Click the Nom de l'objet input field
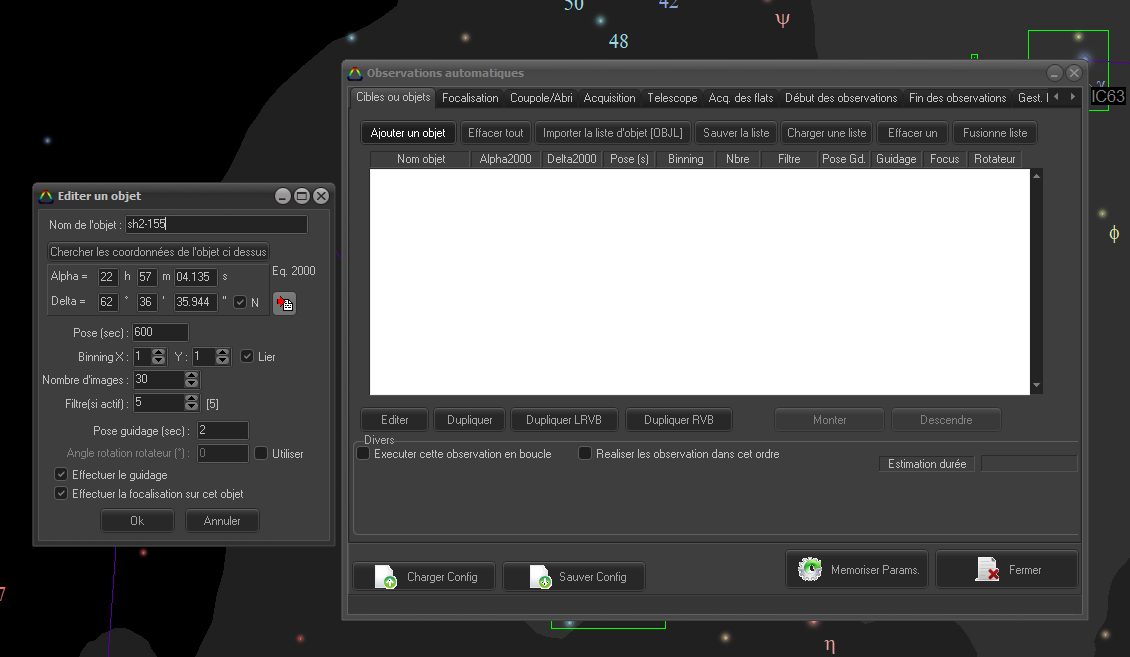This screenshot has width=1130, height=657. (216, 224)
